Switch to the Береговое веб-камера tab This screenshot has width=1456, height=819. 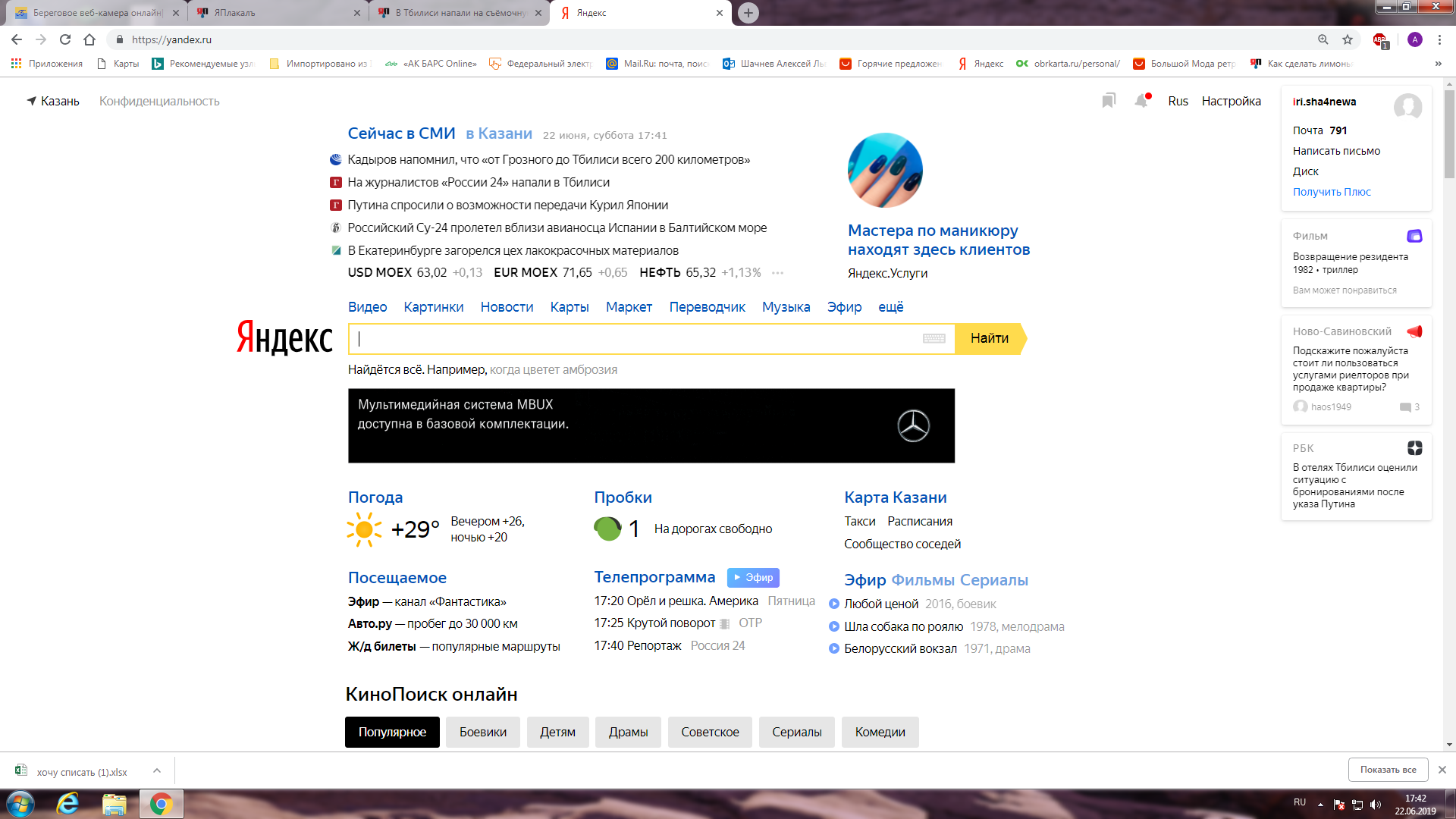point(96,13)
